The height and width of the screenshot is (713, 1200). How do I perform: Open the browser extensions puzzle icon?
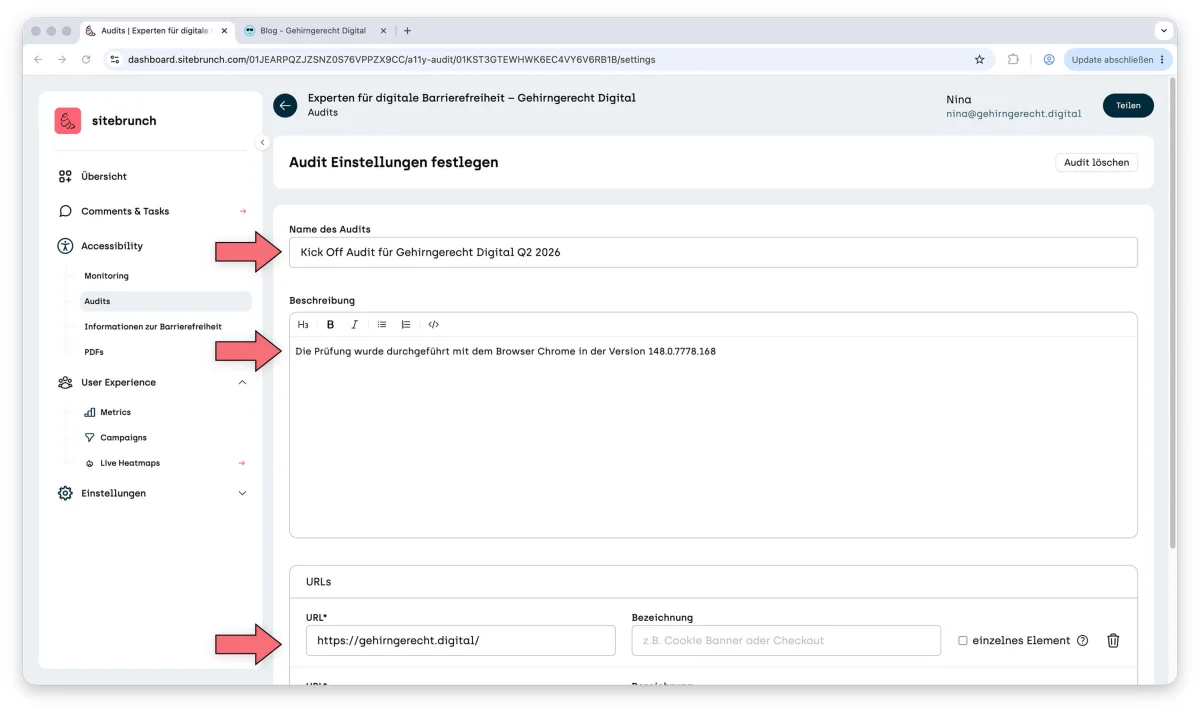point(1013,60)
